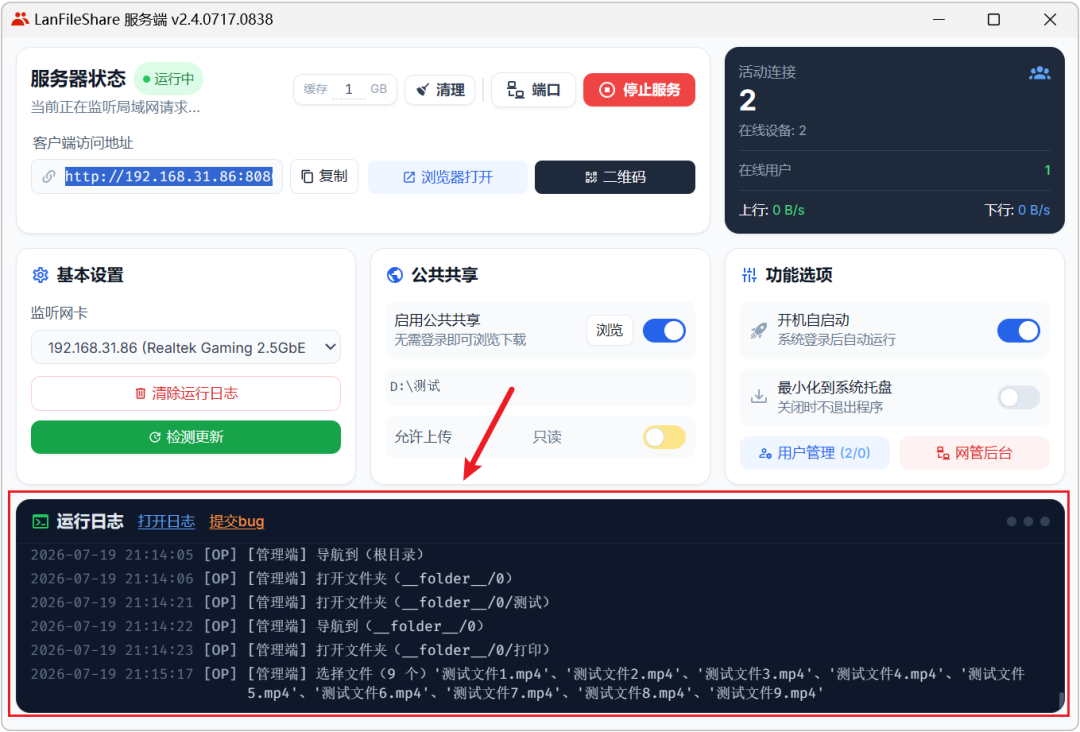Click the 在线设备: 2 text
1080x732 pixels.
[x=772, y=130]
